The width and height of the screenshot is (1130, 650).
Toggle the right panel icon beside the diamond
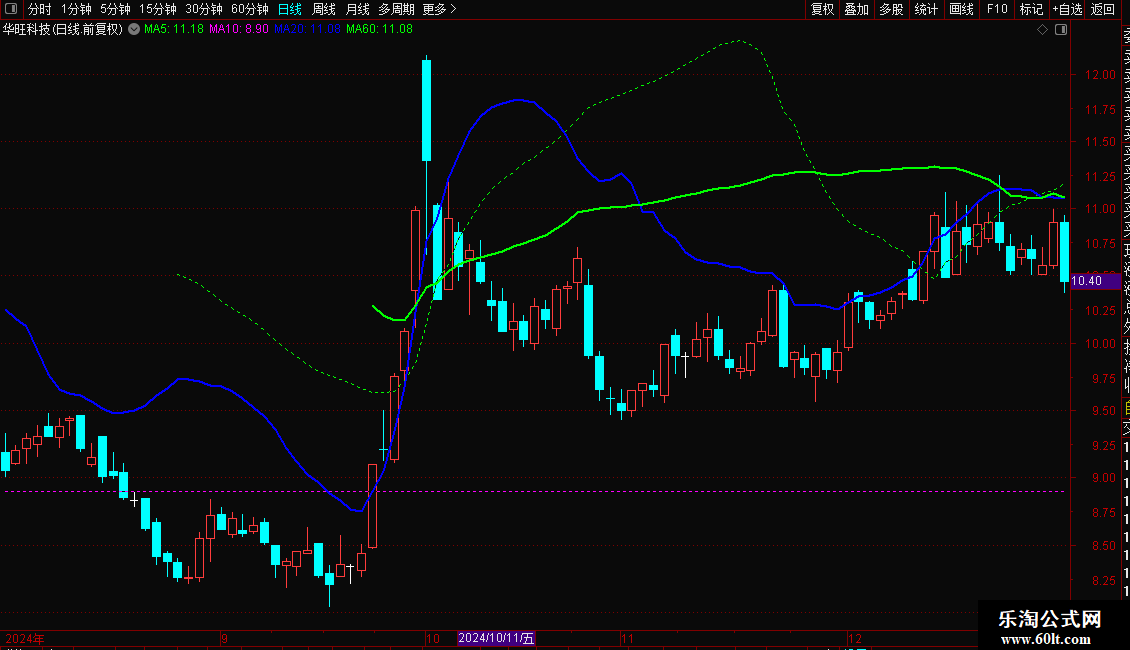[x=1061, y=30]
